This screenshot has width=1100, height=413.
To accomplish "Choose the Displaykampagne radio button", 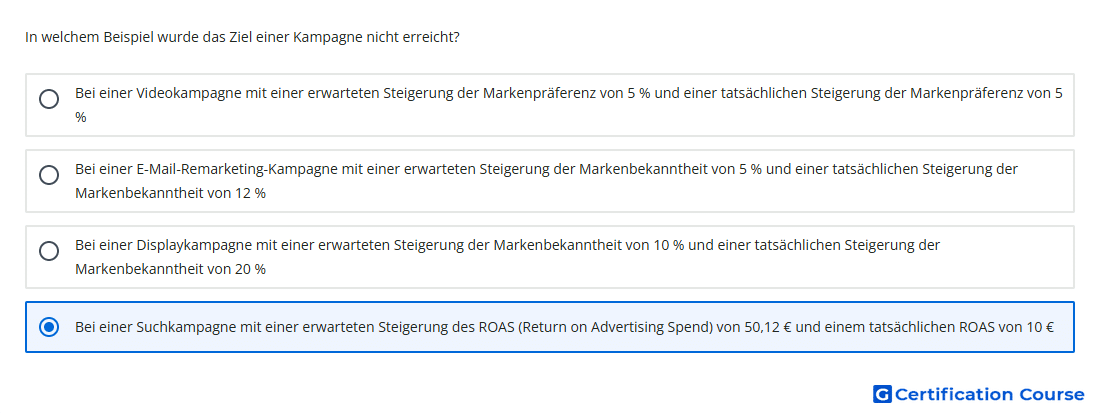I will [x=49, y=251].
